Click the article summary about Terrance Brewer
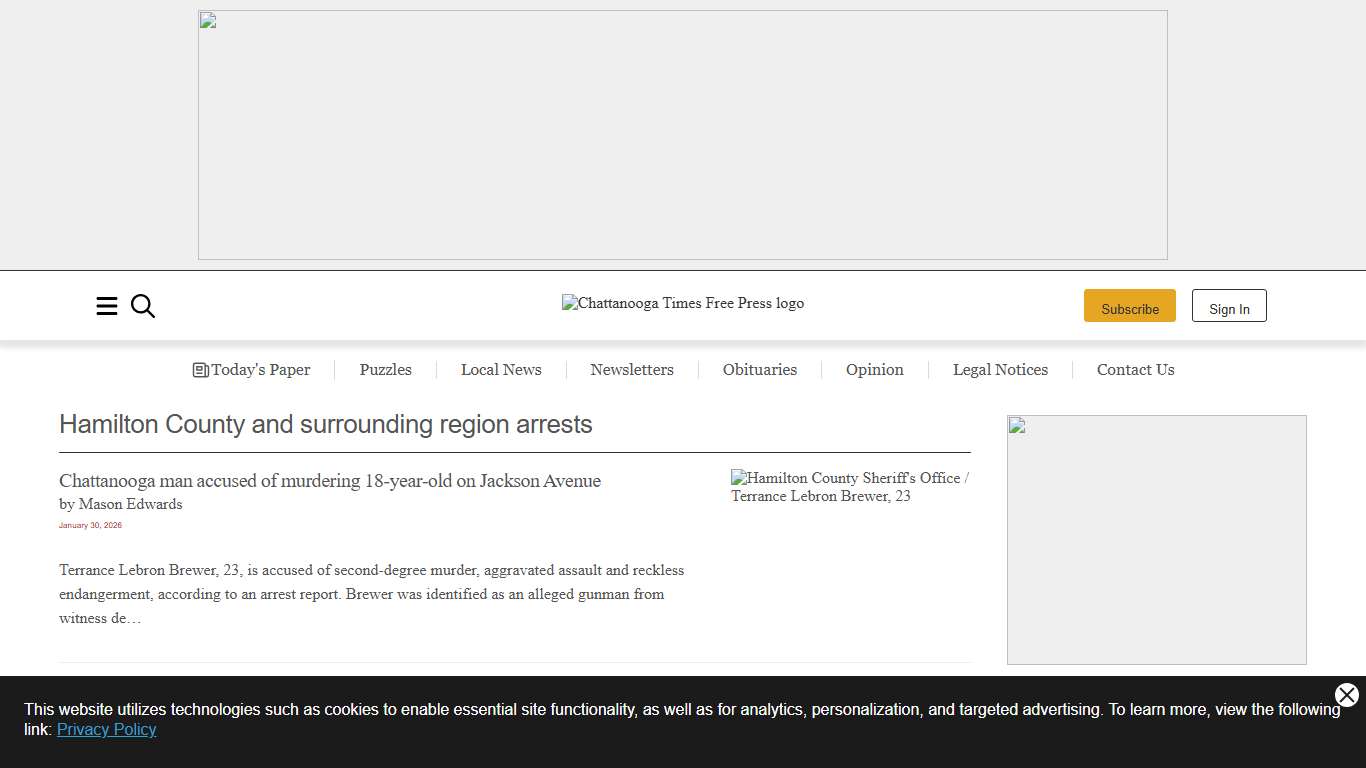Screen dimensions: 1366x768 point(371,594)
